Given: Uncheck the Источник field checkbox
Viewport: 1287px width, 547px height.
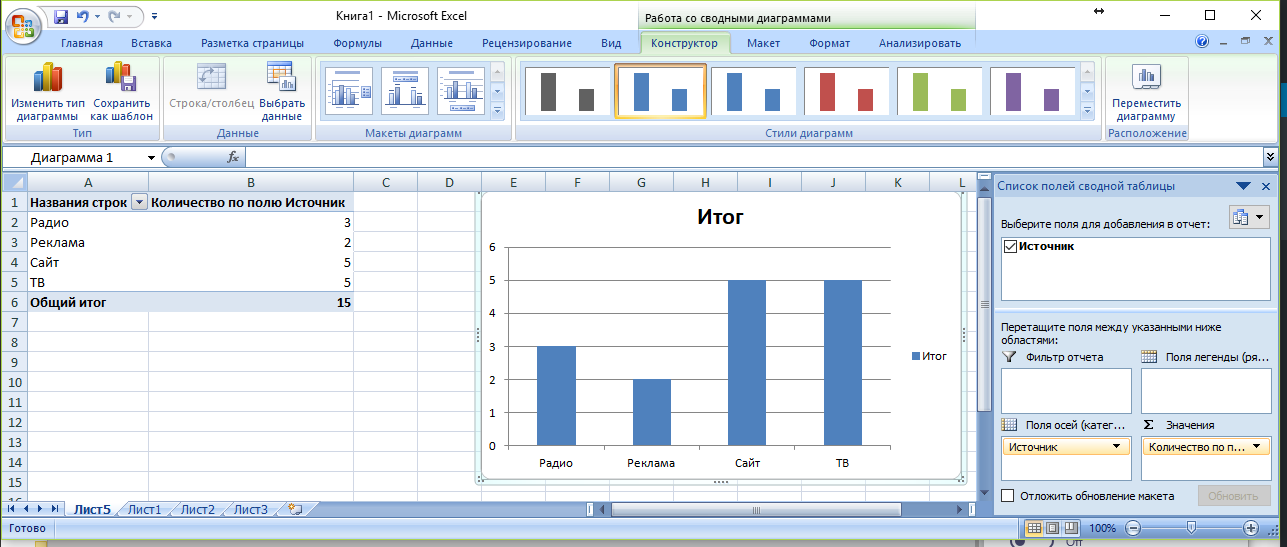Looking at the screenshot, I should 1010,247.
